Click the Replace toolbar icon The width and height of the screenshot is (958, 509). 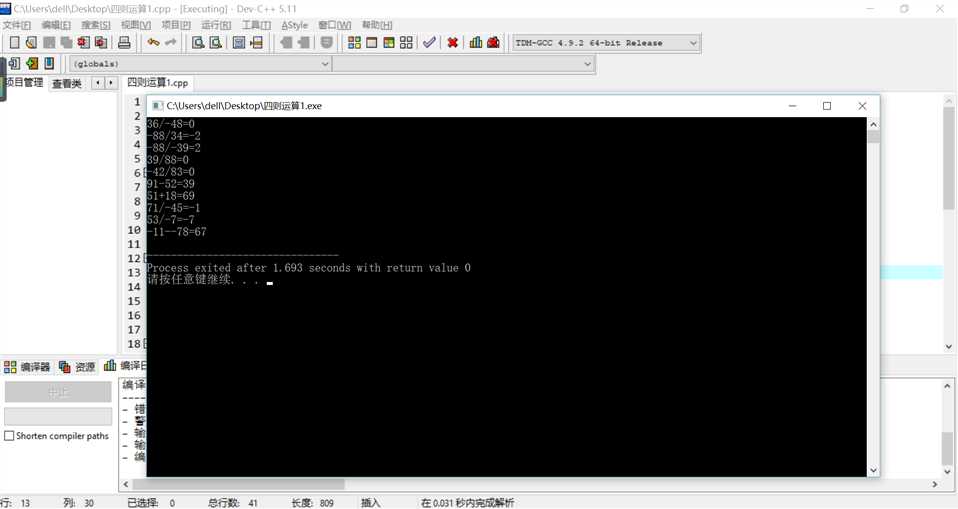[x=216, y=42]
